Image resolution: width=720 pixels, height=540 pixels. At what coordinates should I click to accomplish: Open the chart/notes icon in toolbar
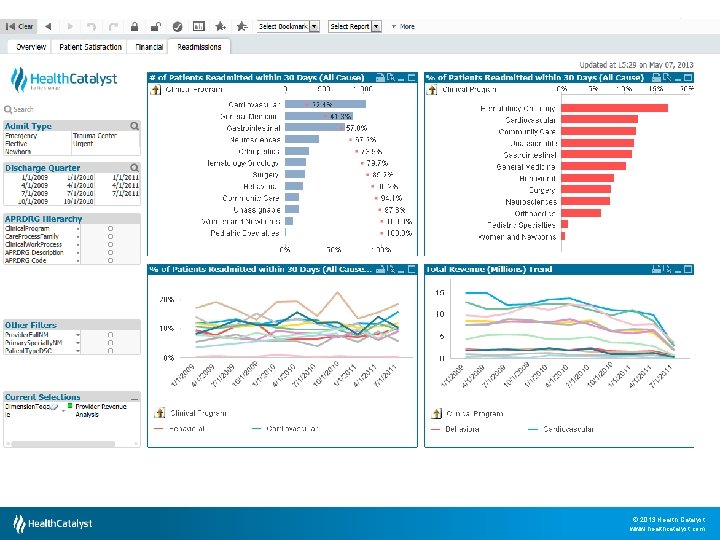199,26
